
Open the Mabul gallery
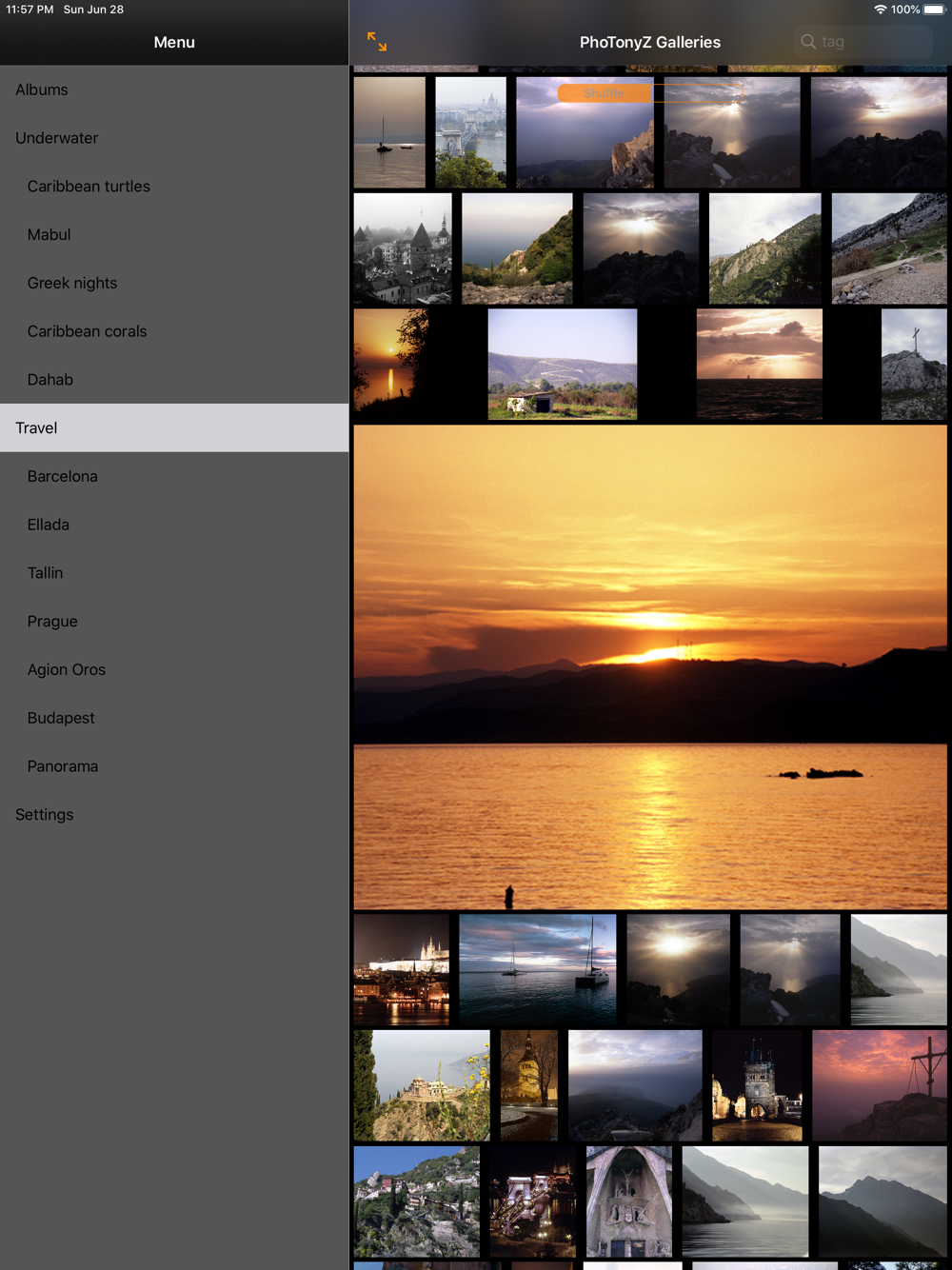[x=174, y=234]
